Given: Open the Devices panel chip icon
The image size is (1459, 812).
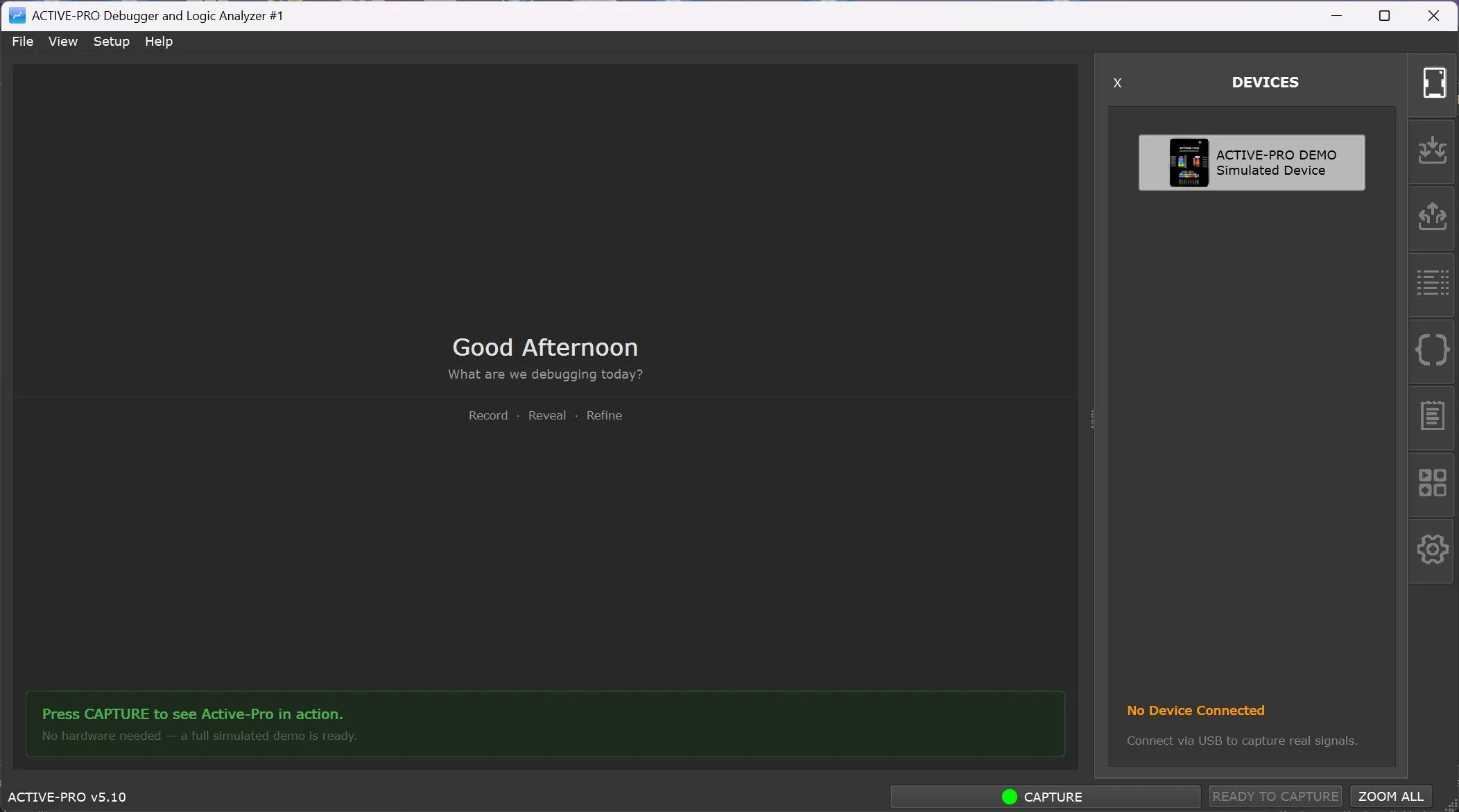Looking at the screenshot, I should 1433,83.
